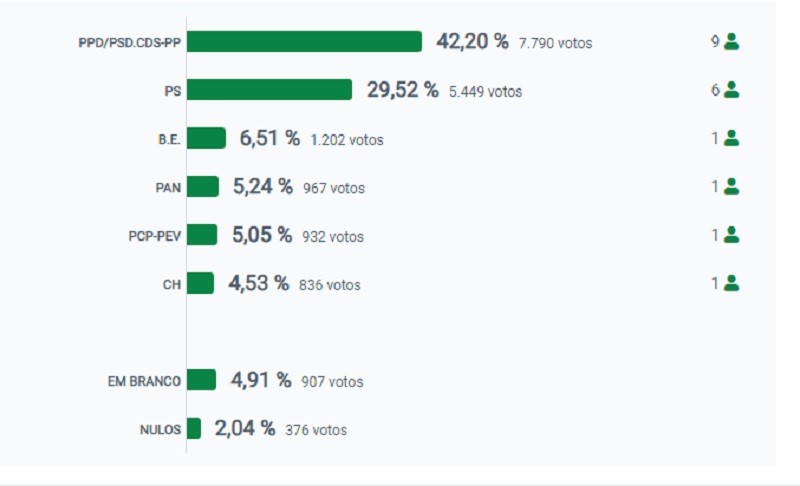800x486 pixels.
Task: Click the 42,20 % percentage value
Action: point(472,41)
